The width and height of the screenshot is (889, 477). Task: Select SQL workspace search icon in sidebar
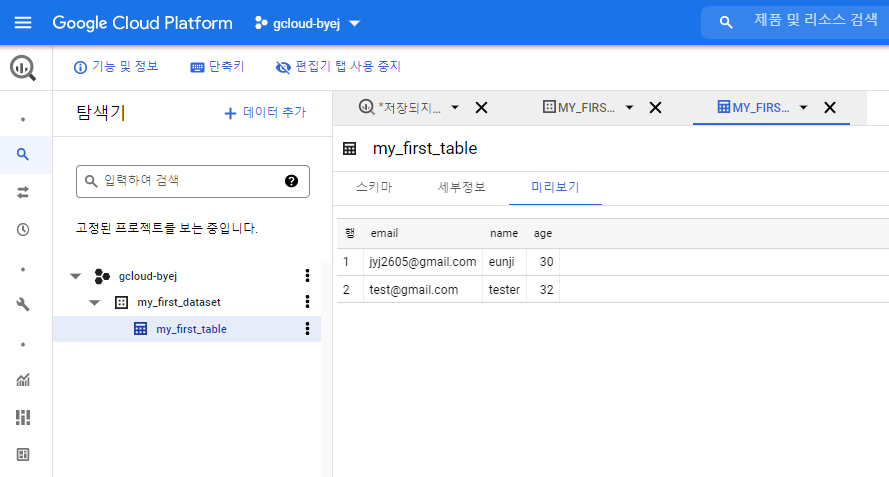[x=23, y=154]
